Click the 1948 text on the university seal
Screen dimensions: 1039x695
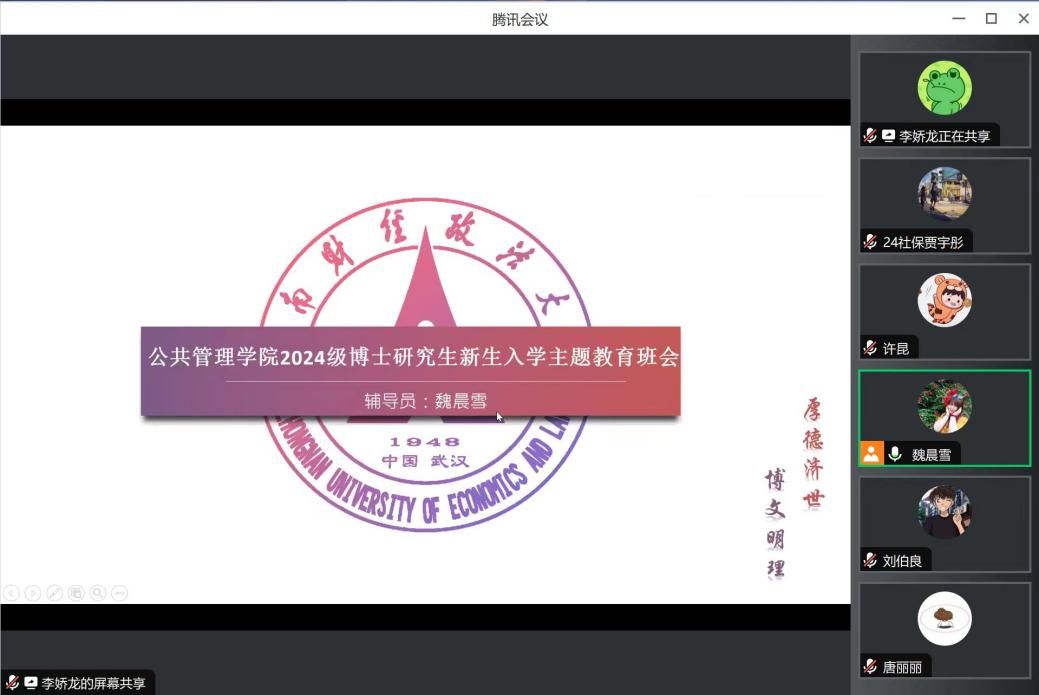425,442
